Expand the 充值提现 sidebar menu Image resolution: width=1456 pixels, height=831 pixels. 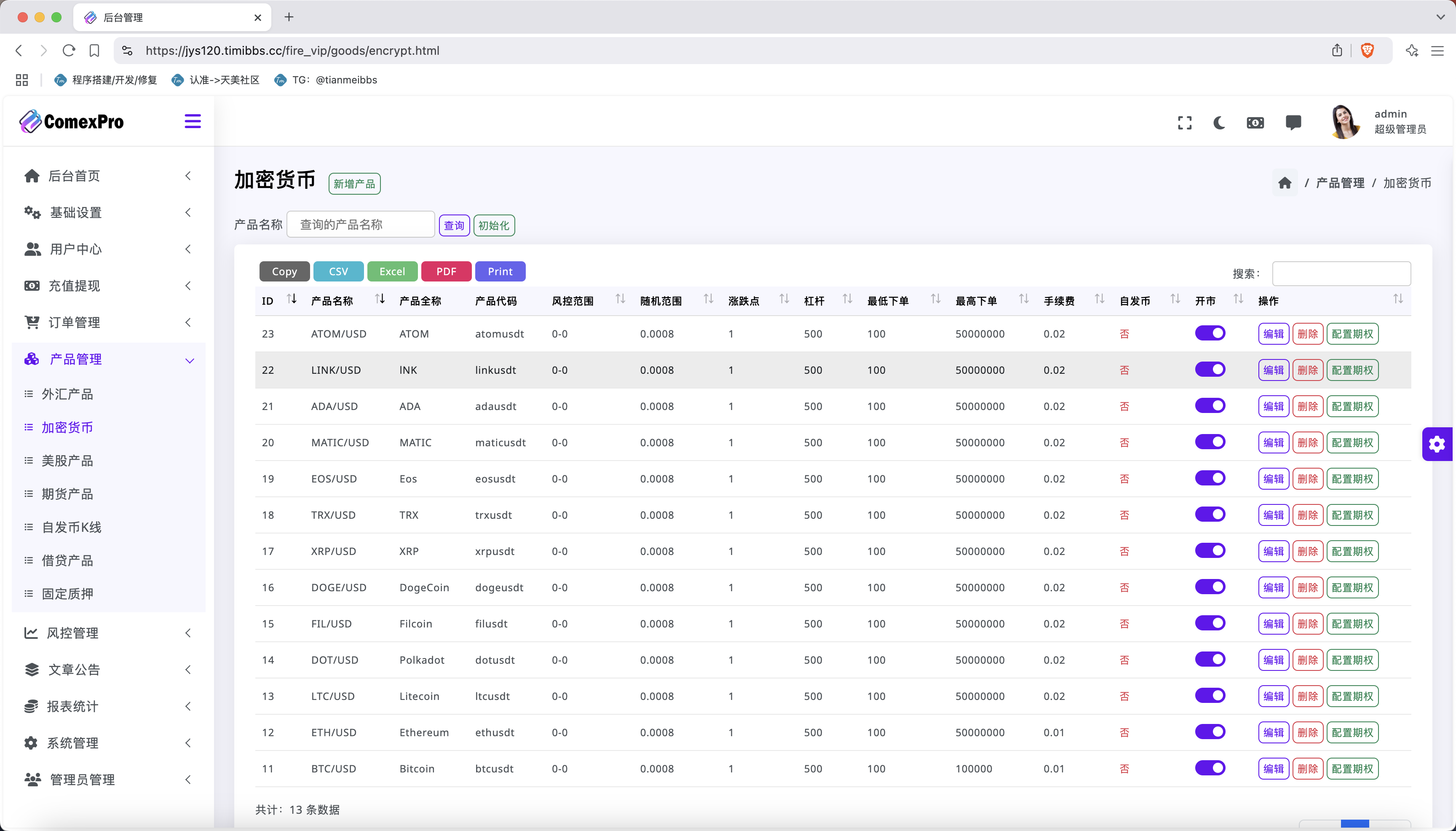pos(108,285)
